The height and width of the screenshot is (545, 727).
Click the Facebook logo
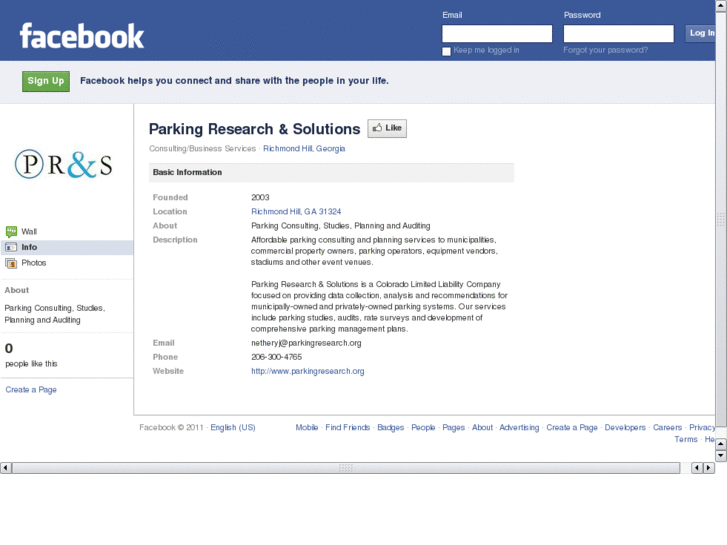[82, 36]
